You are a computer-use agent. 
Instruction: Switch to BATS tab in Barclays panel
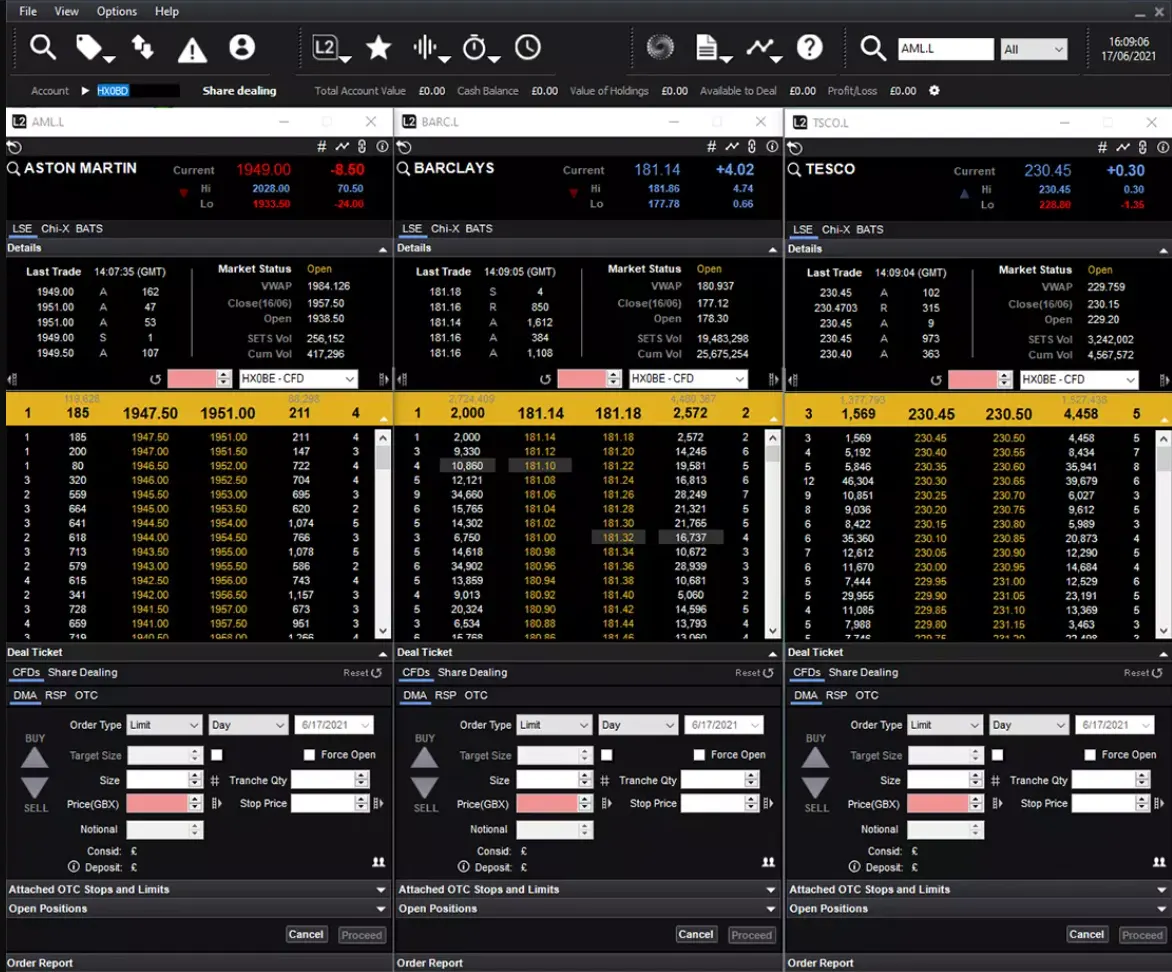click(479, 229)
